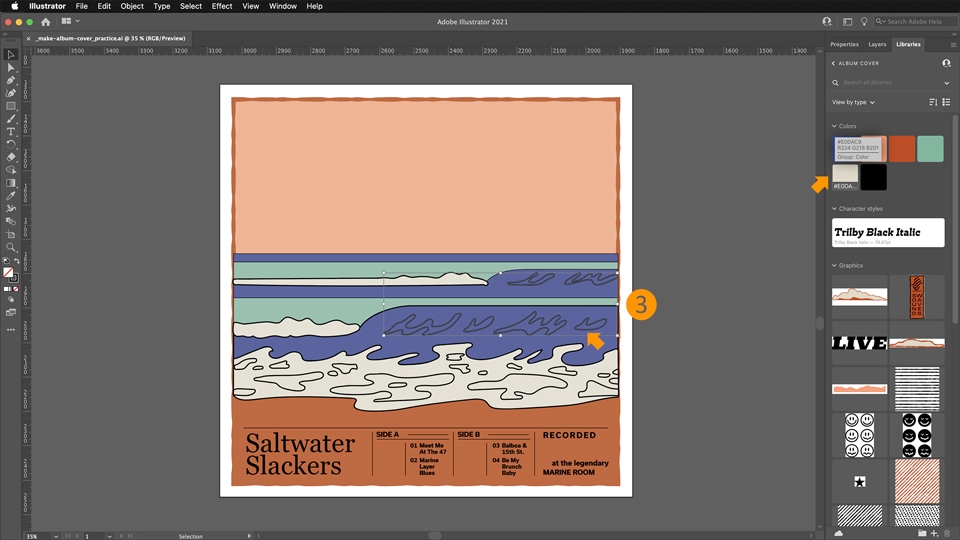960x540 pixels.
Task: Open the View by type dropdown
Action: click(x=853, y=102)
